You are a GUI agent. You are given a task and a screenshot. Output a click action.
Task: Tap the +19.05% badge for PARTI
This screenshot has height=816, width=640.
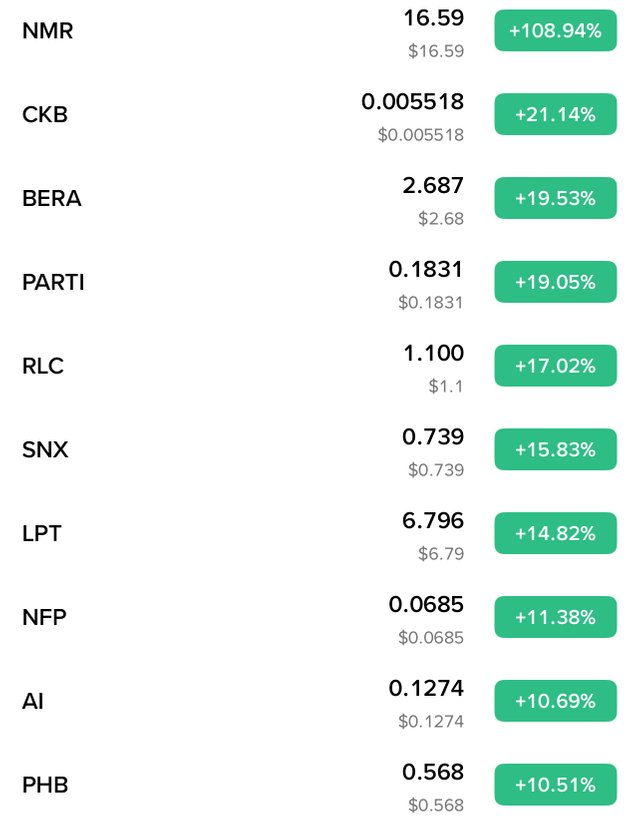pyautogui.click(x=555, y=282)
